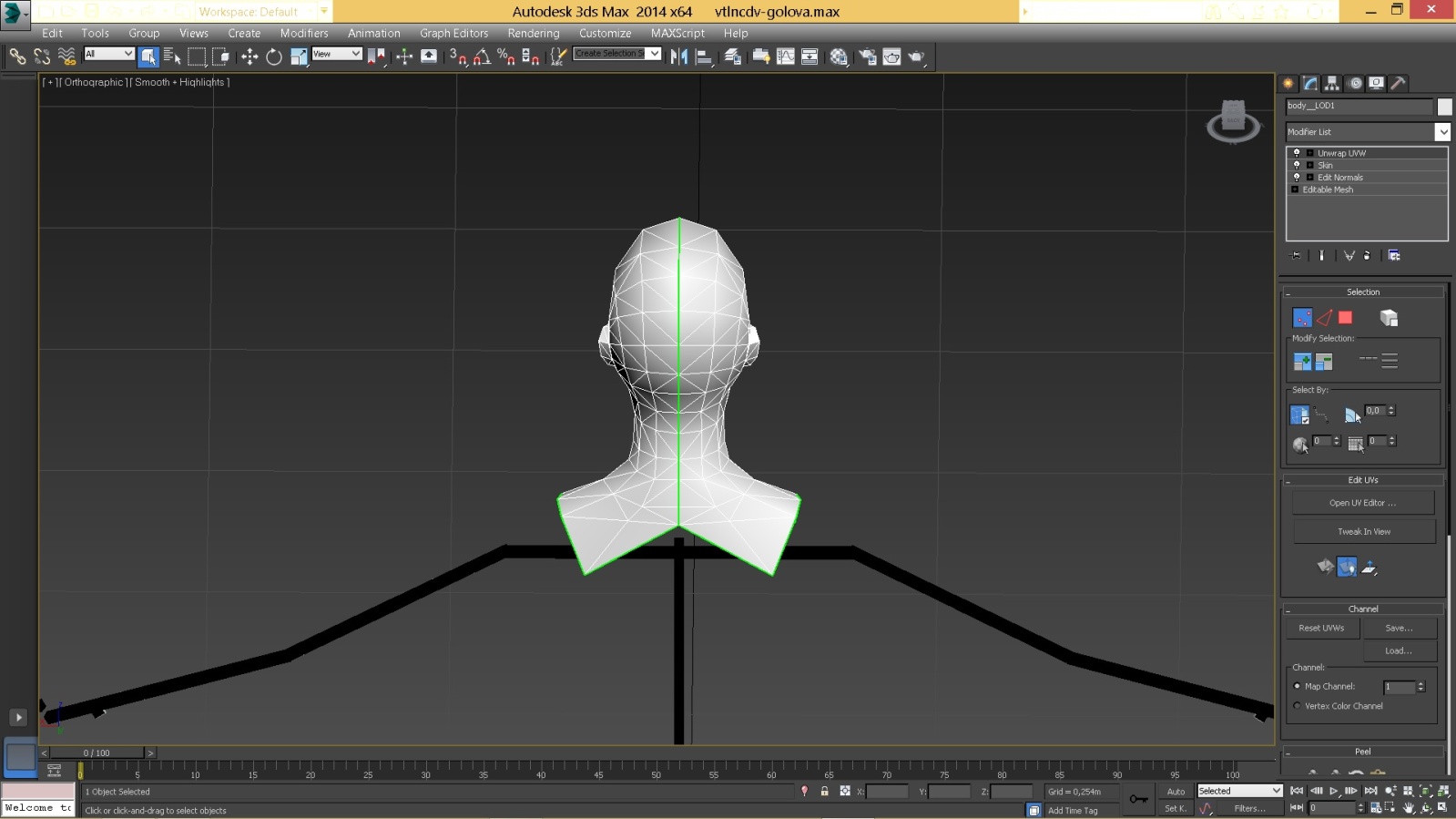Open the reference coordinate View dropdown
This screenshot has height=819, width=1456.
[337, 54]
